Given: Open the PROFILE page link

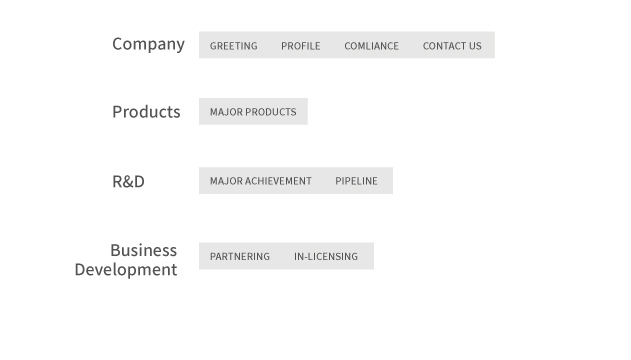Looking at the screenshot, I should (x=301, y=46).
